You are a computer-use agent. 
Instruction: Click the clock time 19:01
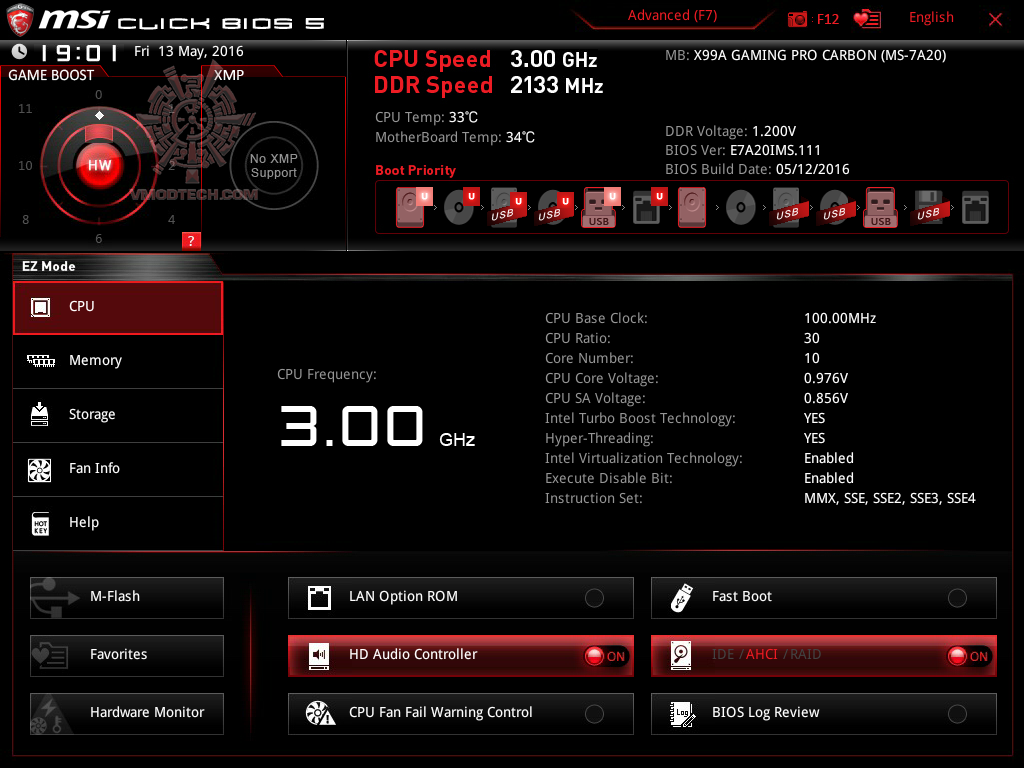(79, 52)
